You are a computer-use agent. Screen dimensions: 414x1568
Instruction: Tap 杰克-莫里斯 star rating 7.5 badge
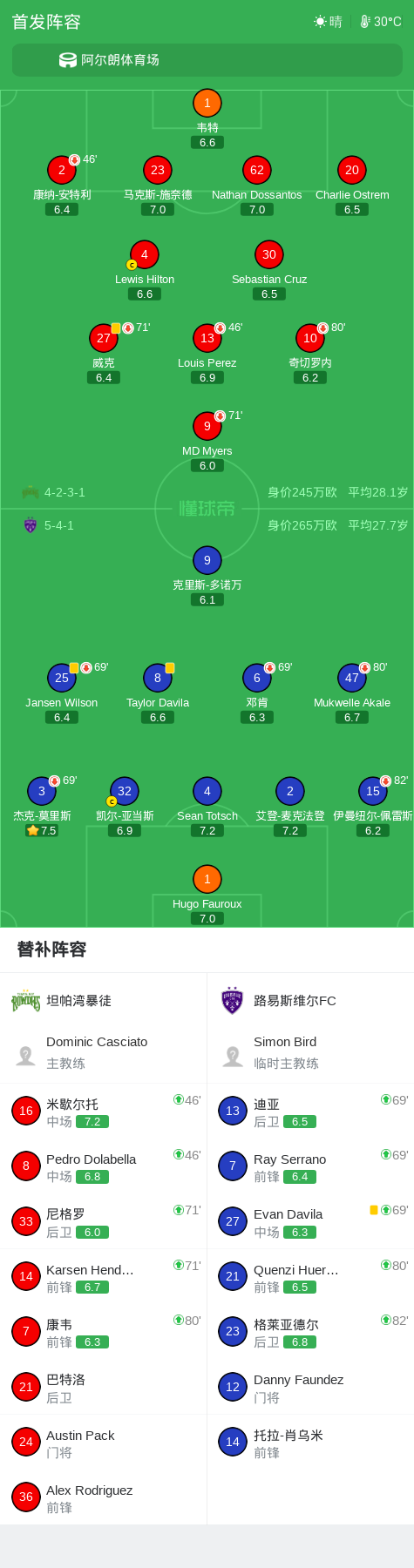(x=41, y=830)
